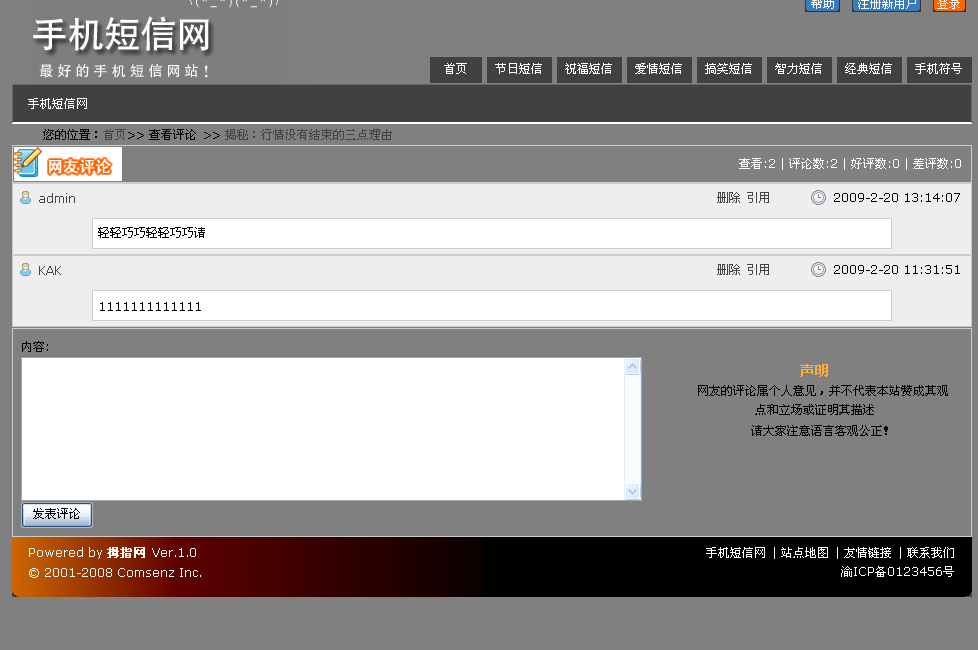Image resolution: width=978 pixels, height=650 pixels.
Task: Open the 智力短信 navigation tab
Action: [798, 69]
